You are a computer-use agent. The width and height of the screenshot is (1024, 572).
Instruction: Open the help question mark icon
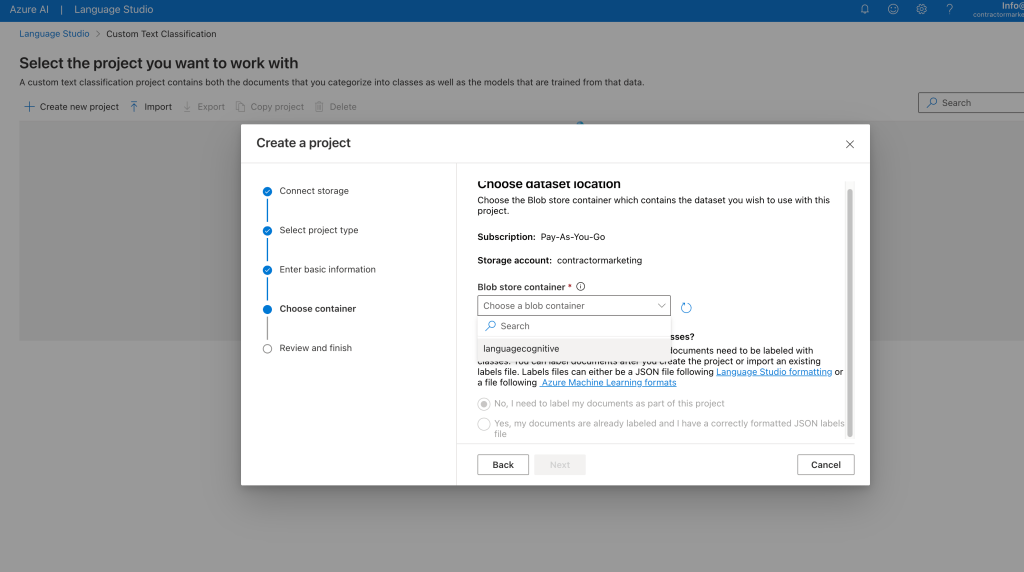click(x=950, y=9)
